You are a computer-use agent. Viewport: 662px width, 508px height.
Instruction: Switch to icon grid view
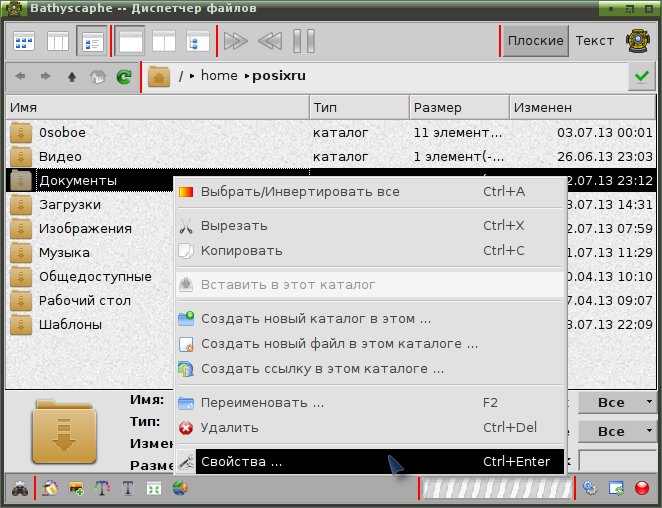point(24,41)
